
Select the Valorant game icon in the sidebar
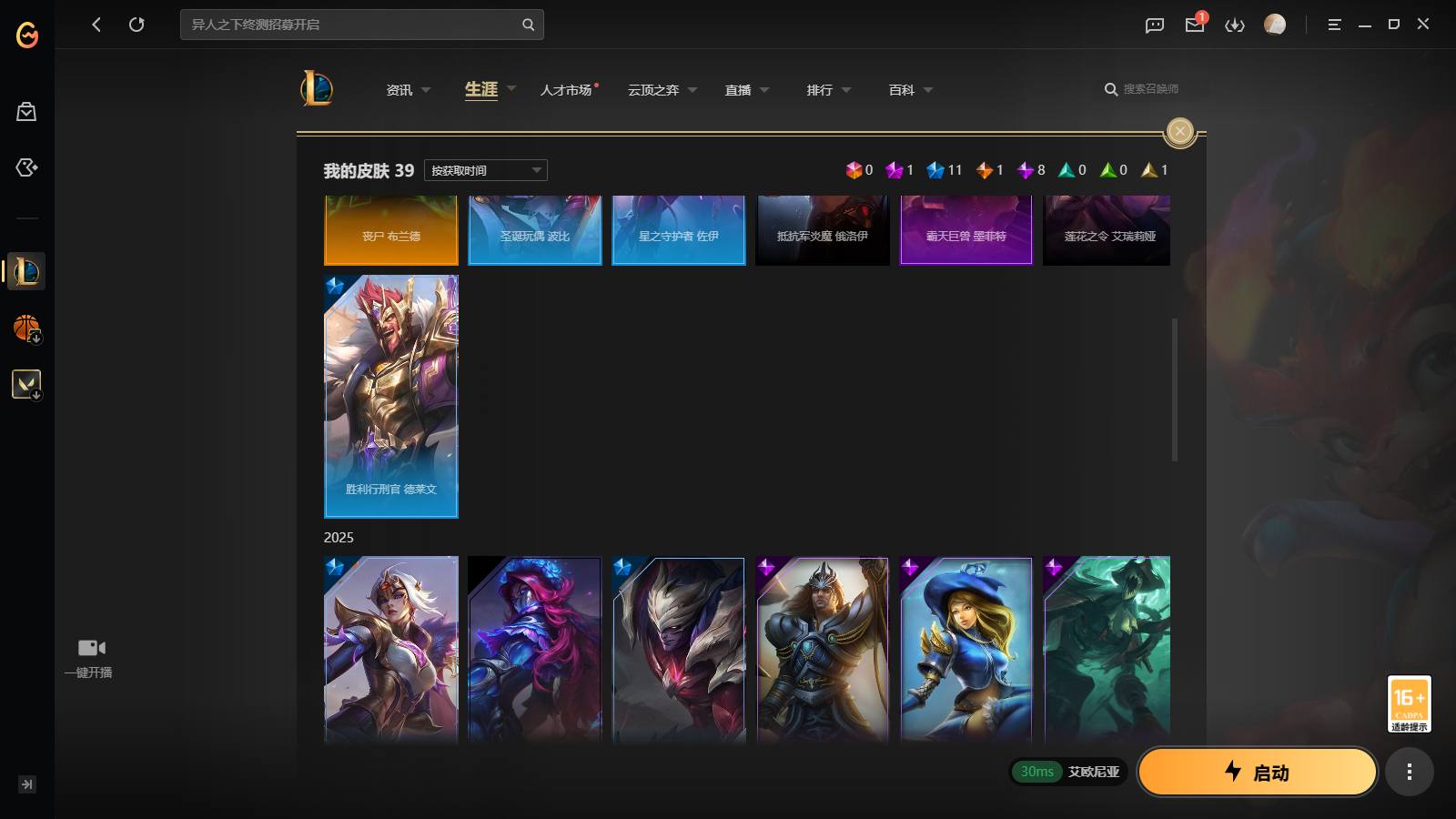[x=26, y=384]
